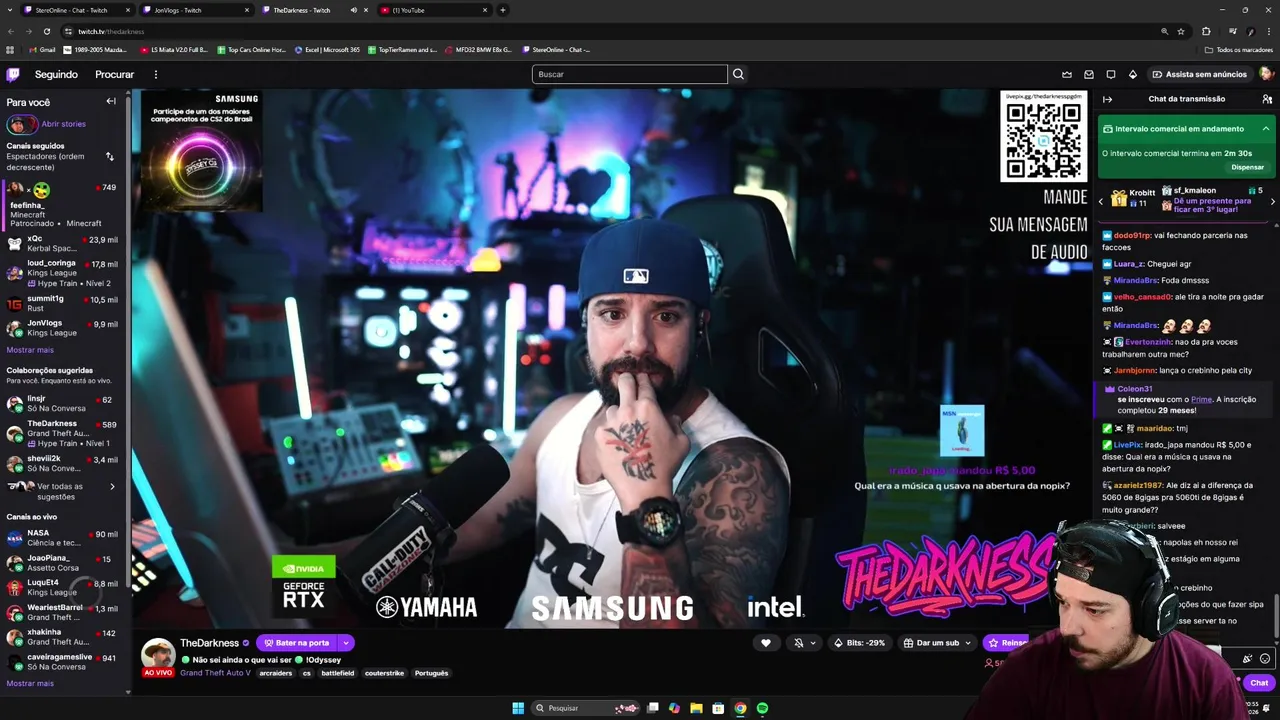This screenshot has height=720, width=1280.
Task: Show previous gift leaderboard with left chevron
Action: (x=1101, y=202)
